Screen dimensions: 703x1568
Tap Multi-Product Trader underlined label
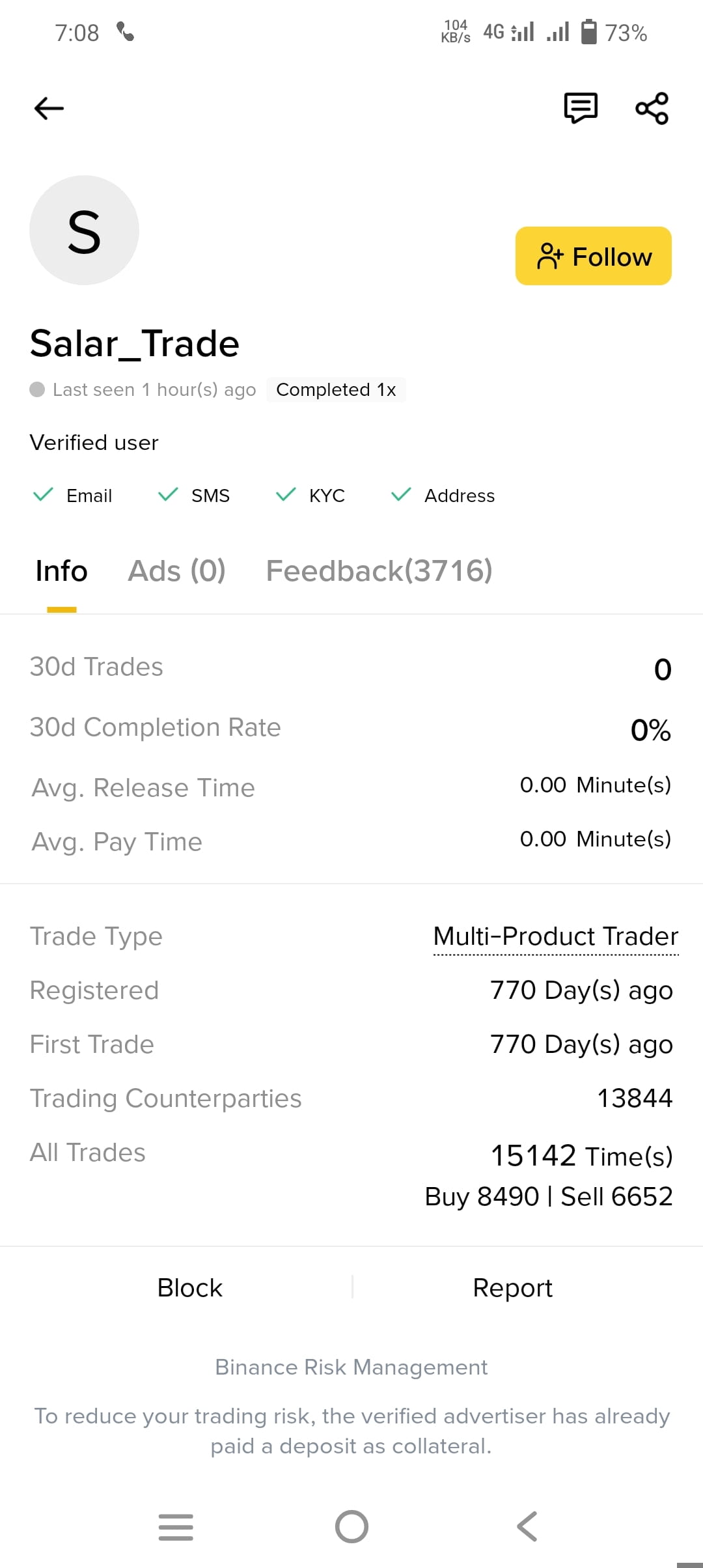click(556, 937)
